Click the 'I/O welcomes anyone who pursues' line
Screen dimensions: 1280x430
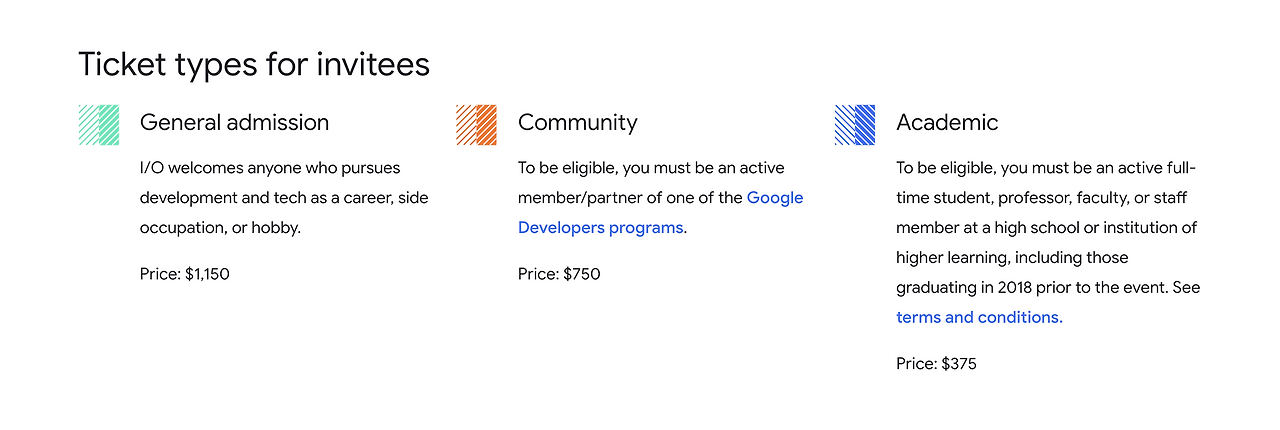click(x=270, y=168)
